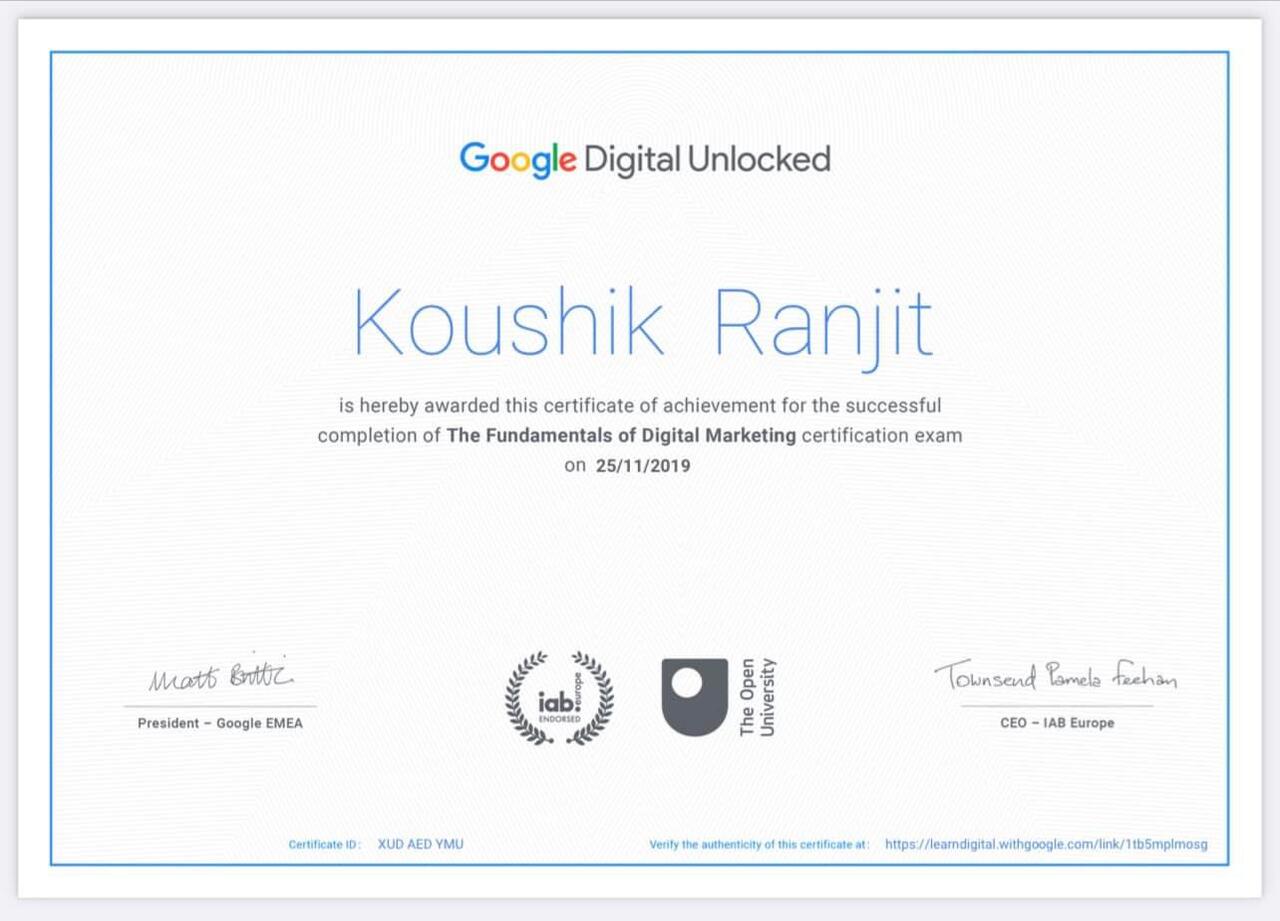This screenshot has height=921, width=1280.
Task: Click the completion date 25/11/2019
Action: click(x=643, y=465)
